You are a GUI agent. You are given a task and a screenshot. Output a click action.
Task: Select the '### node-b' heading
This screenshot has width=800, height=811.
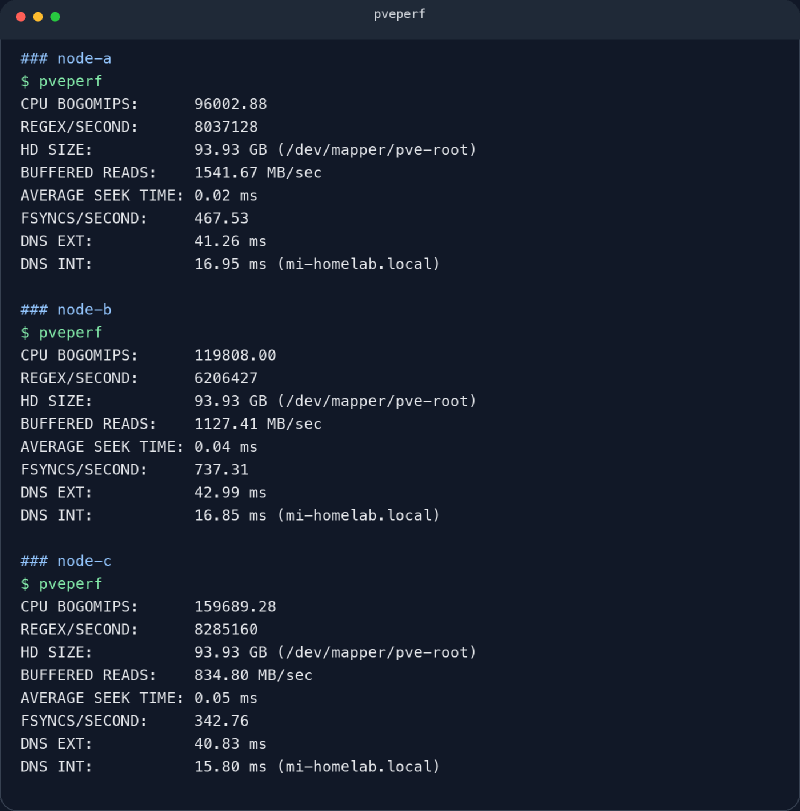coord(66,310)
